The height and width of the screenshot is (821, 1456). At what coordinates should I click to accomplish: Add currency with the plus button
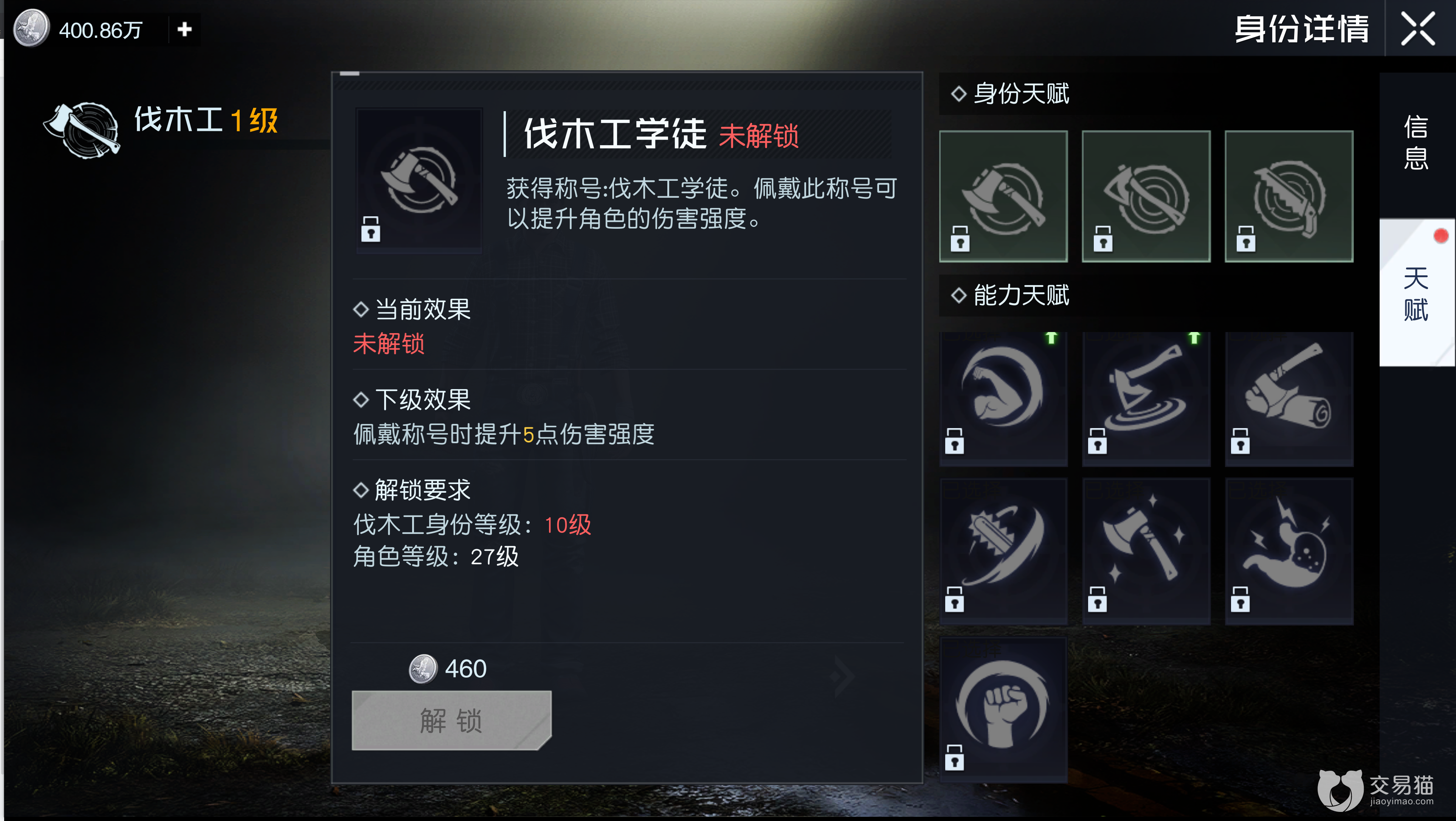coord(184,29)
